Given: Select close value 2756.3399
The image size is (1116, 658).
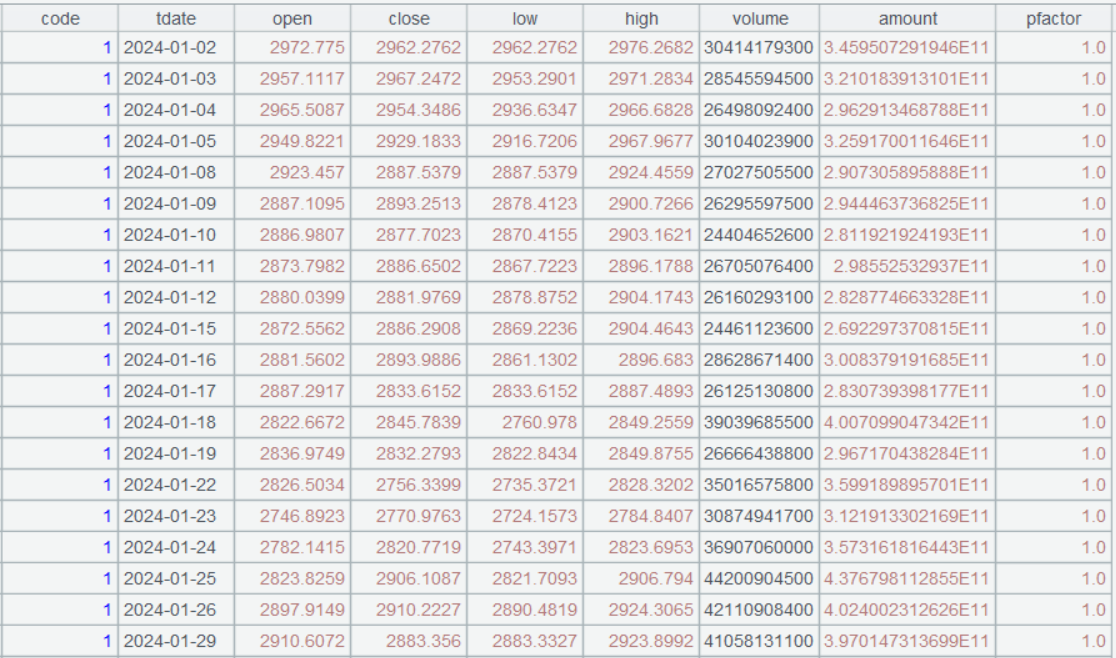Looking at the screenshot, I should point(409,486).
